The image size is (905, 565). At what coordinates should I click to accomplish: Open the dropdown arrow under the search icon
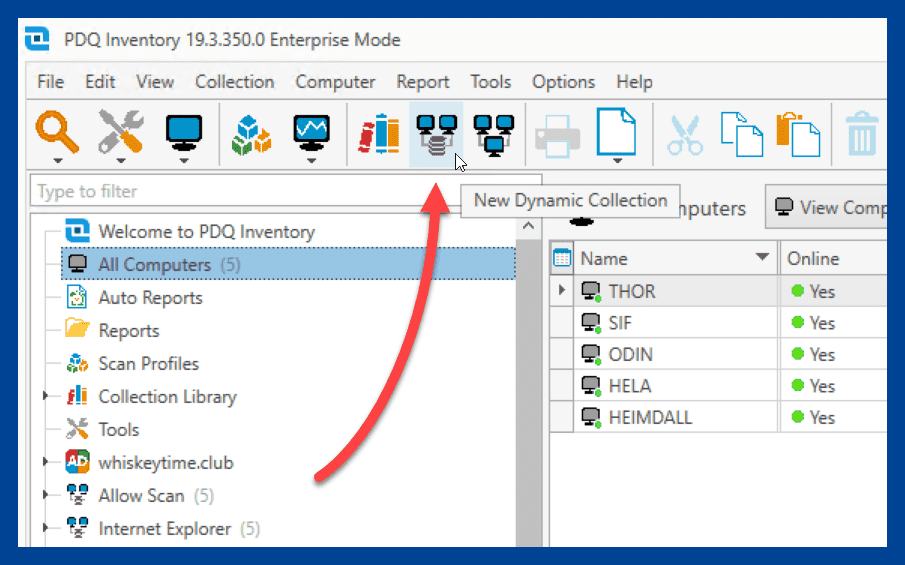[x=57, y=161]
